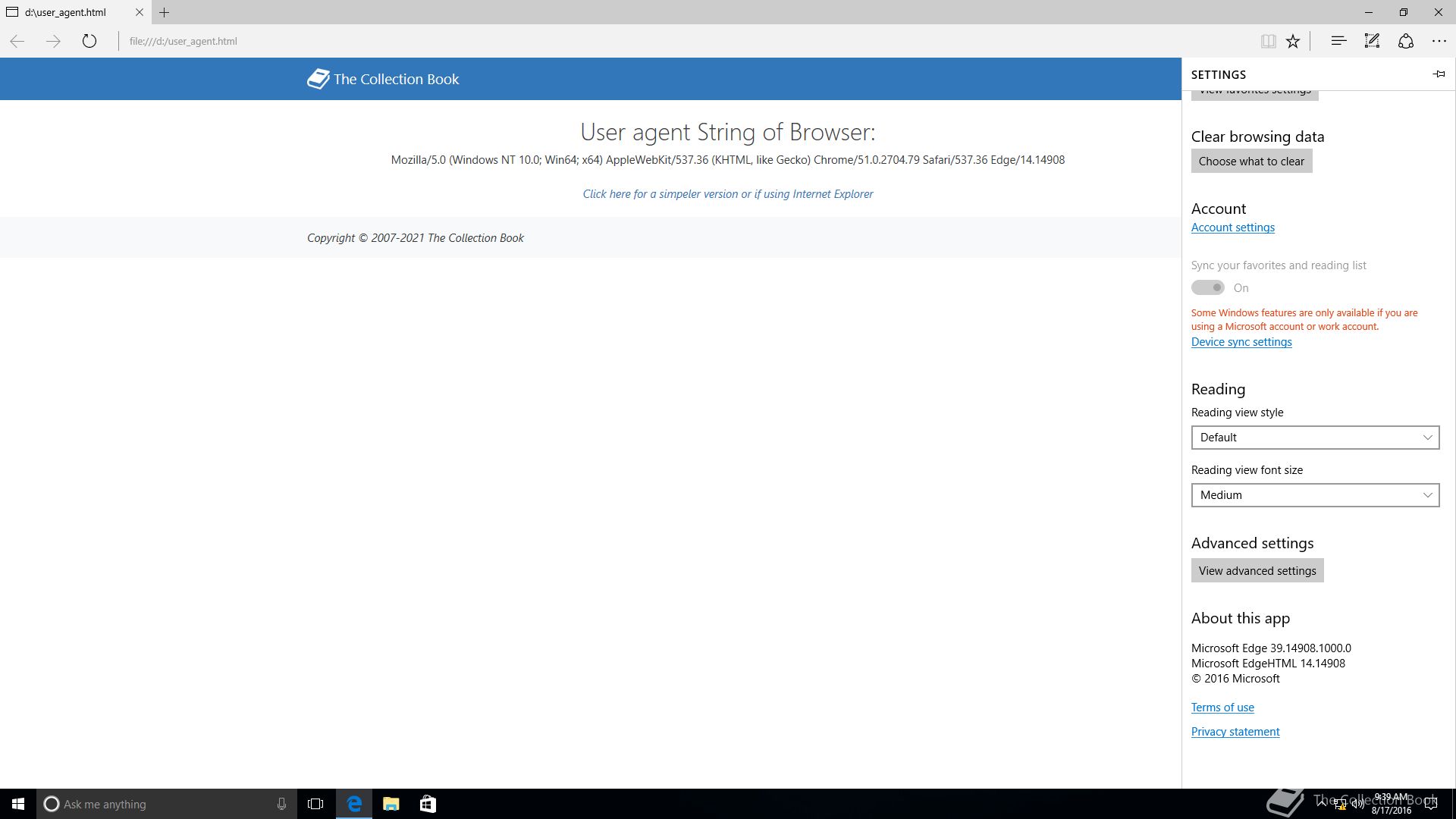1456x819 pixels.
Task: Open File Explorer from taskbar
Action: (x=391, y=804)
